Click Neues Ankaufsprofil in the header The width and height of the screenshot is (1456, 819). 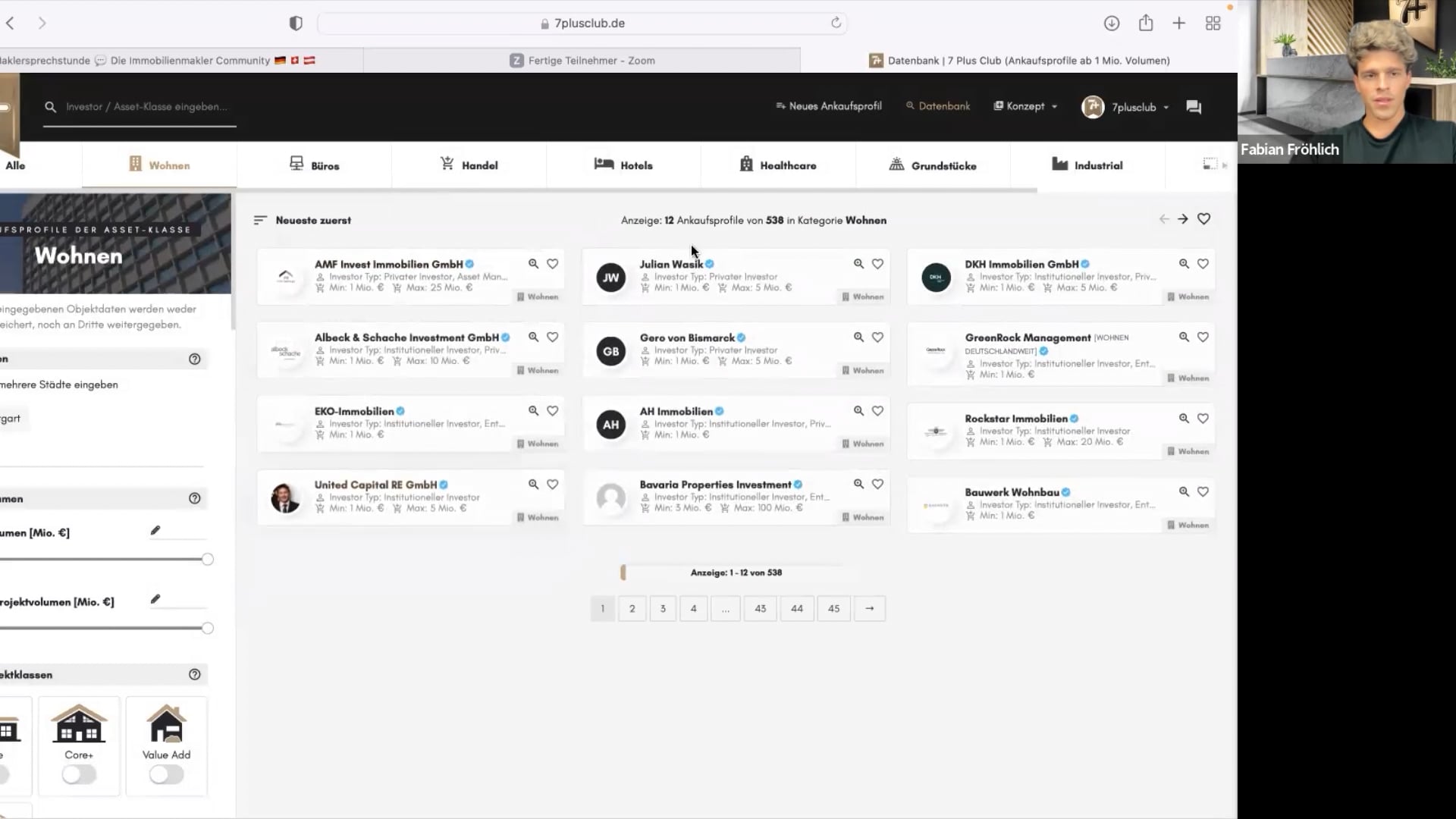(829, 106)
